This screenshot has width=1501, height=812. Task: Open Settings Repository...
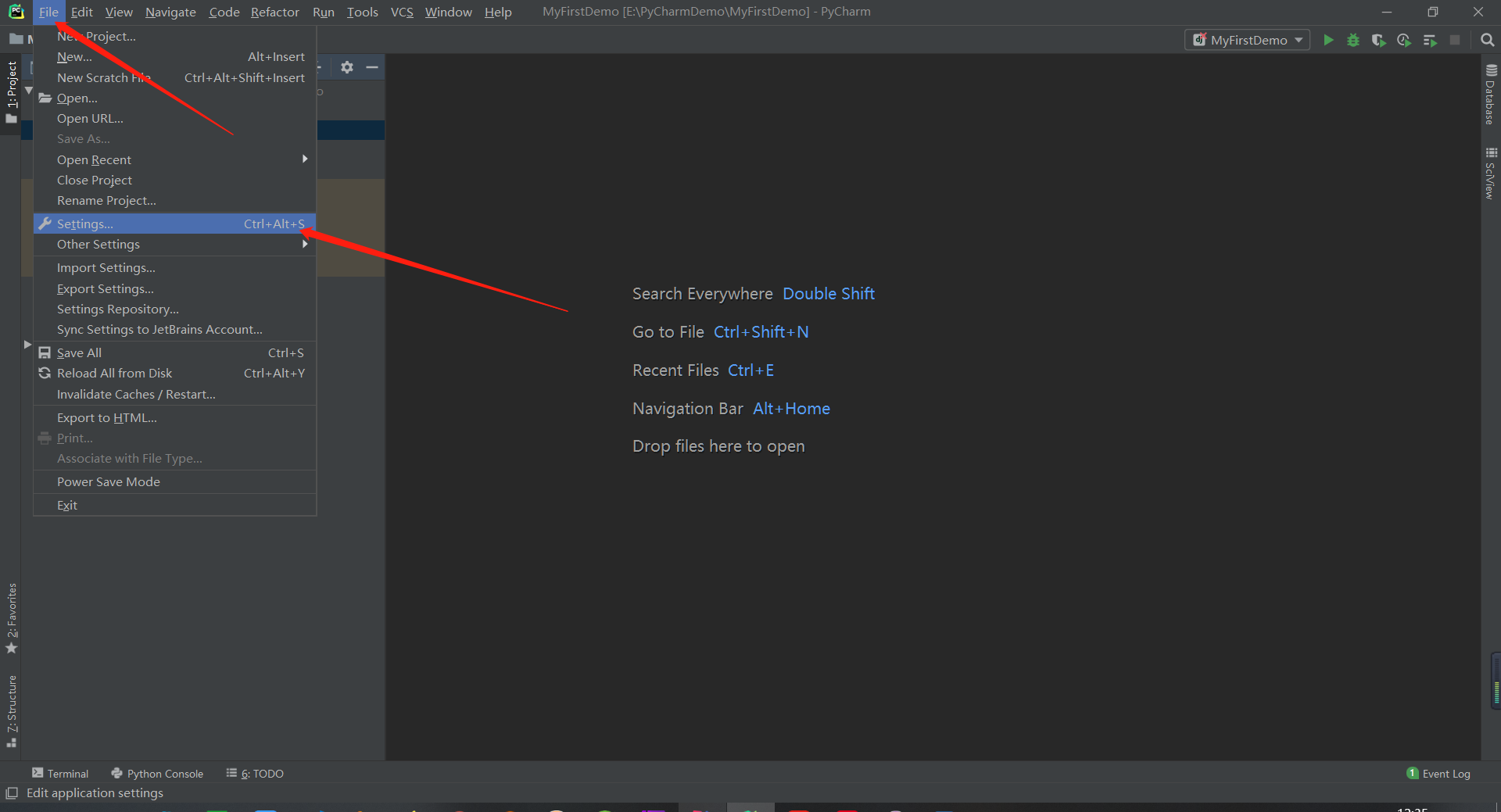(174, 309)
